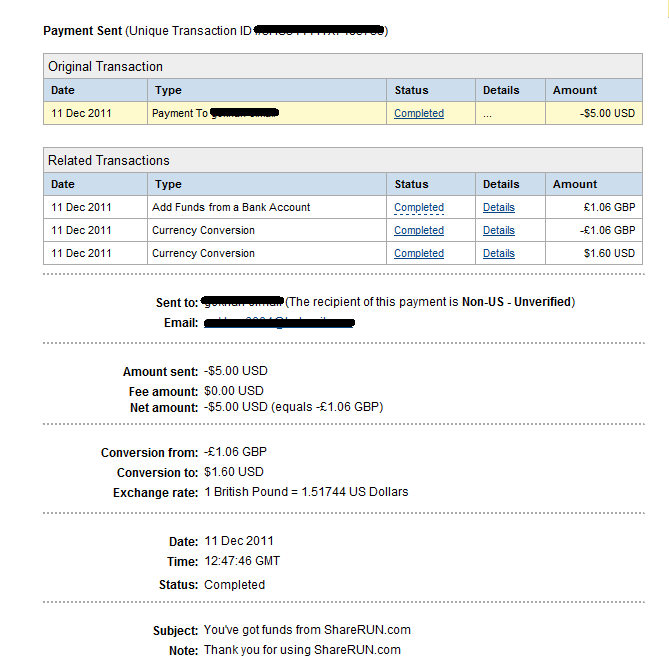Click the Related Transactions section header

pos(109,160)
